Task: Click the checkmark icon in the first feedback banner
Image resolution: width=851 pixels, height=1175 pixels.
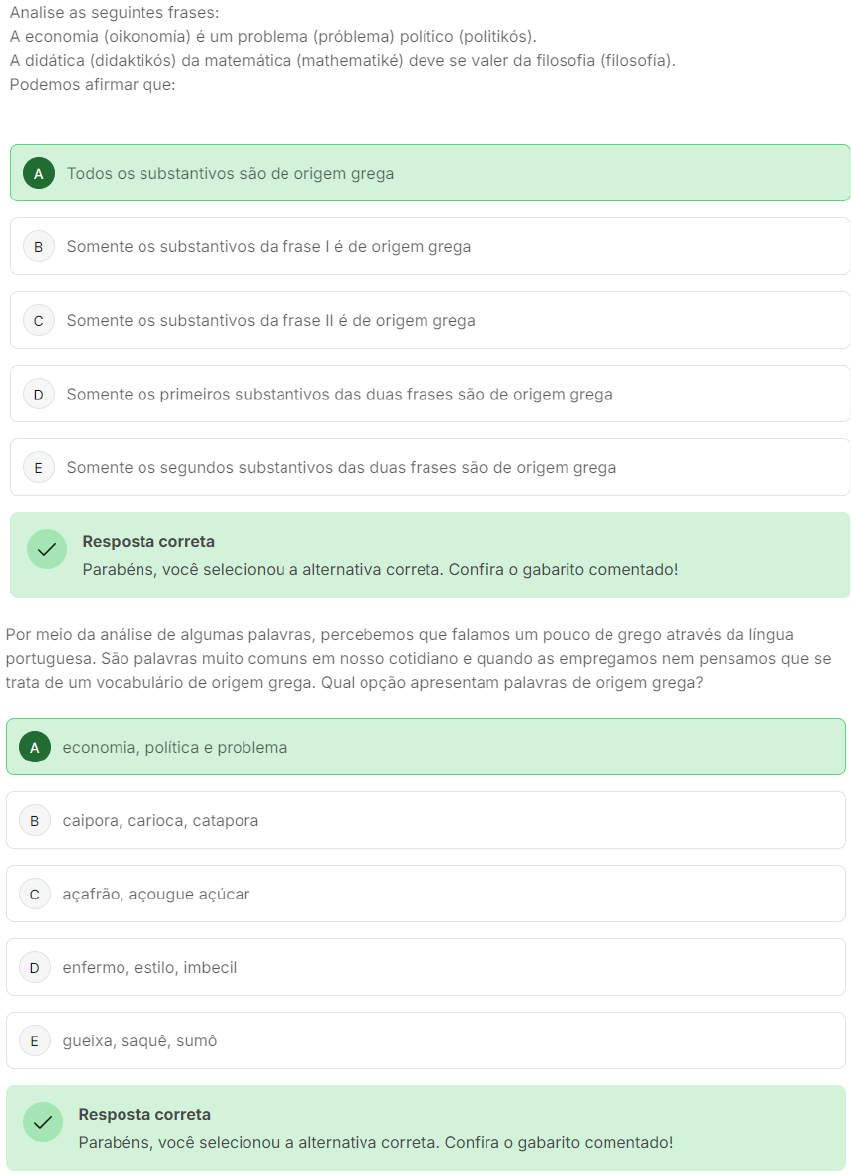Action: tap(47, 549)
